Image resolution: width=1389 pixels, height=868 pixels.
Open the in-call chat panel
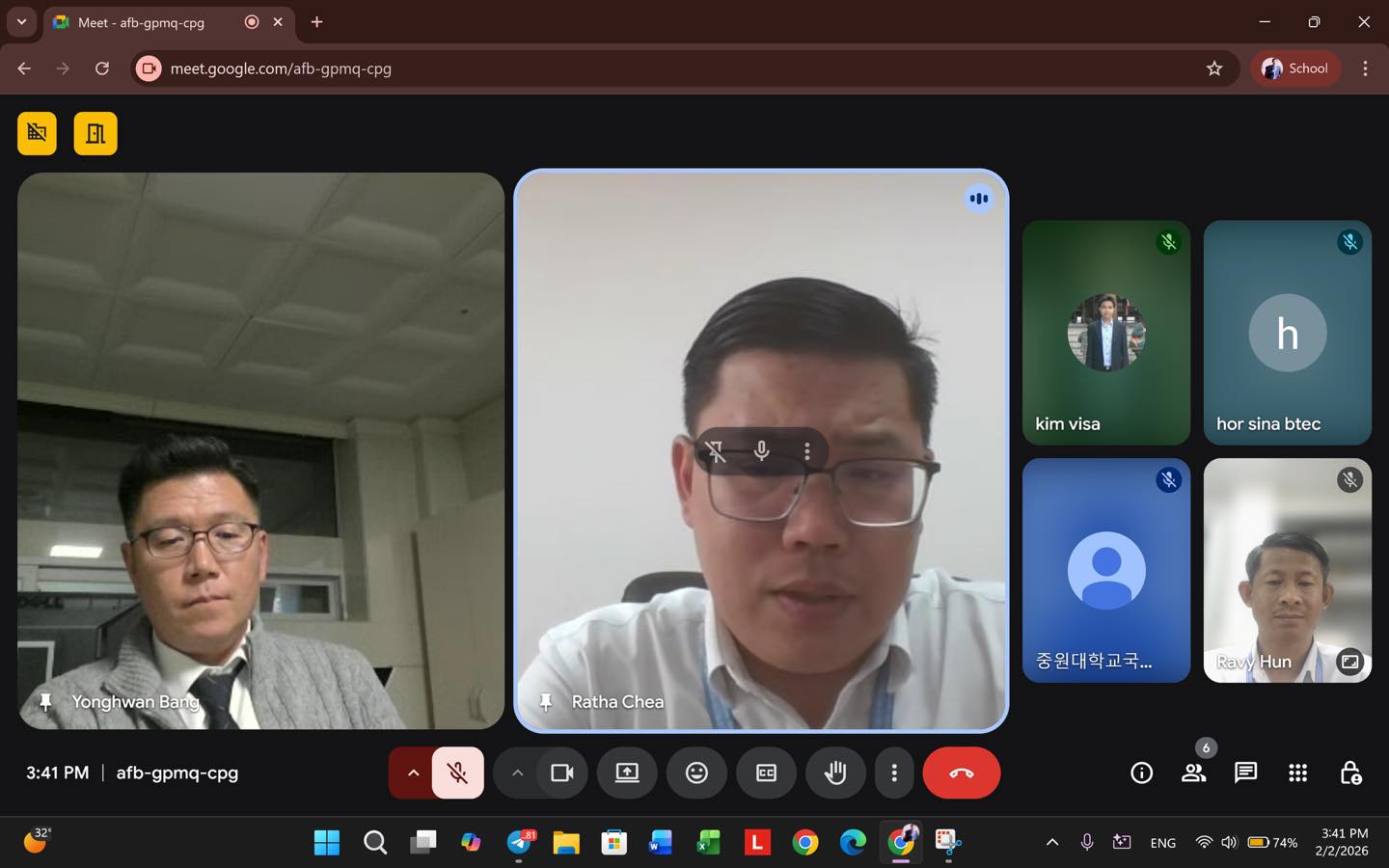1245,773
